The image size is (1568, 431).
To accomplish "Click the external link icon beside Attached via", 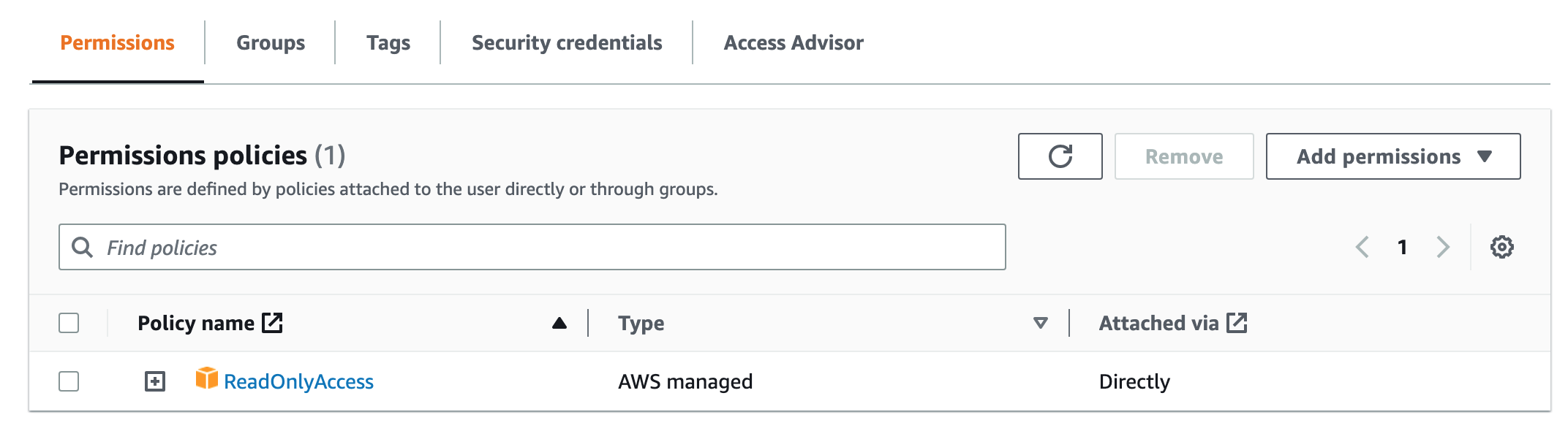I will click(x=1237, y=322).
